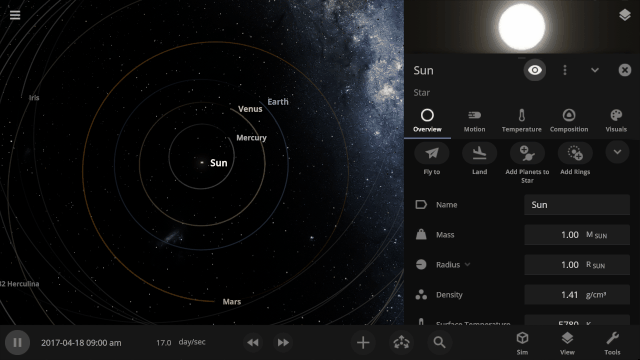Select the Iris asteroid label
Image resolution: width=640 pixels, height=360 pixels.
(34, 98)
